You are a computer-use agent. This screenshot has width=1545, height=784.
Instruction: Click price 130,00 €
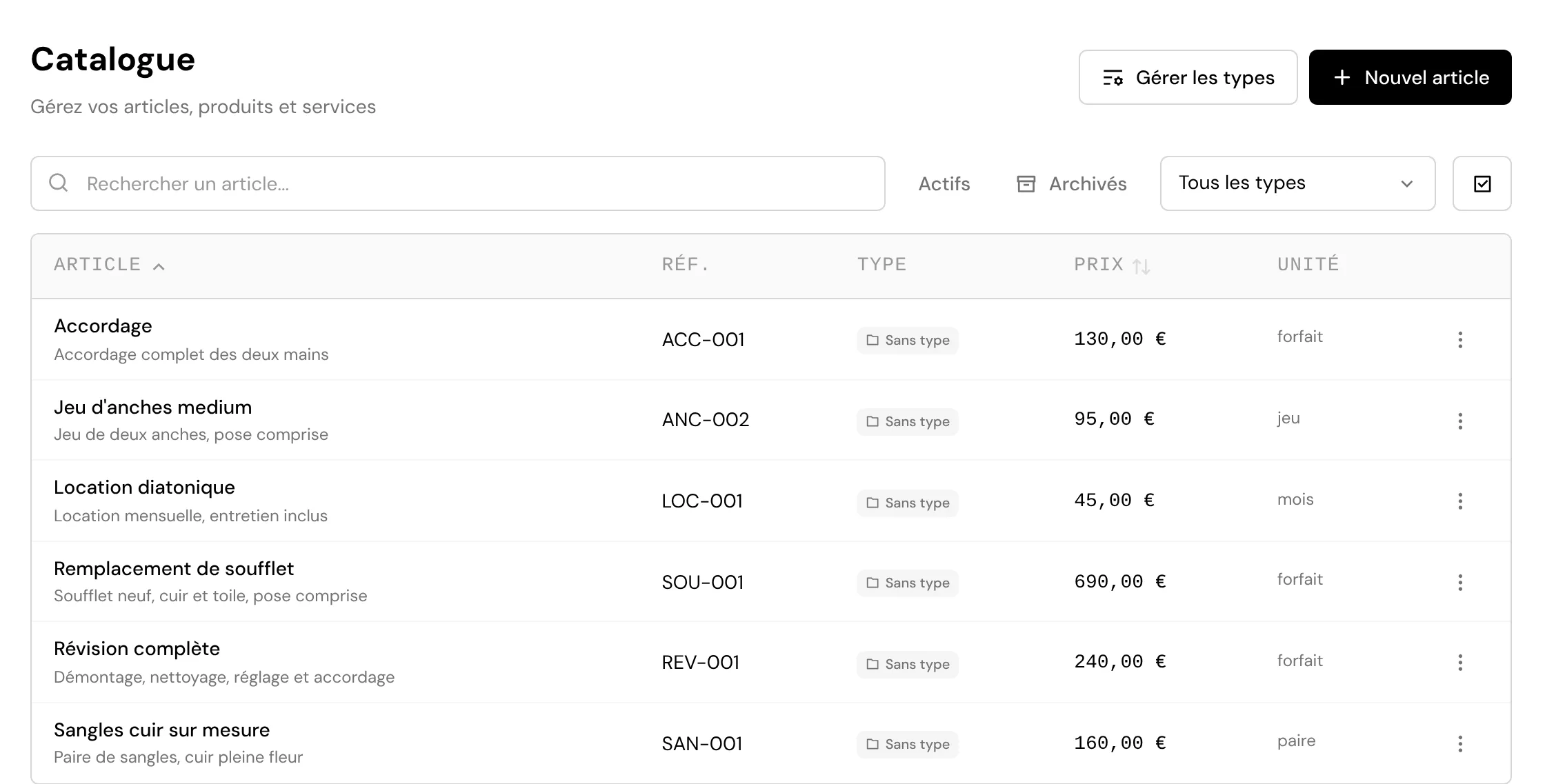click(x=1119, y=339)
